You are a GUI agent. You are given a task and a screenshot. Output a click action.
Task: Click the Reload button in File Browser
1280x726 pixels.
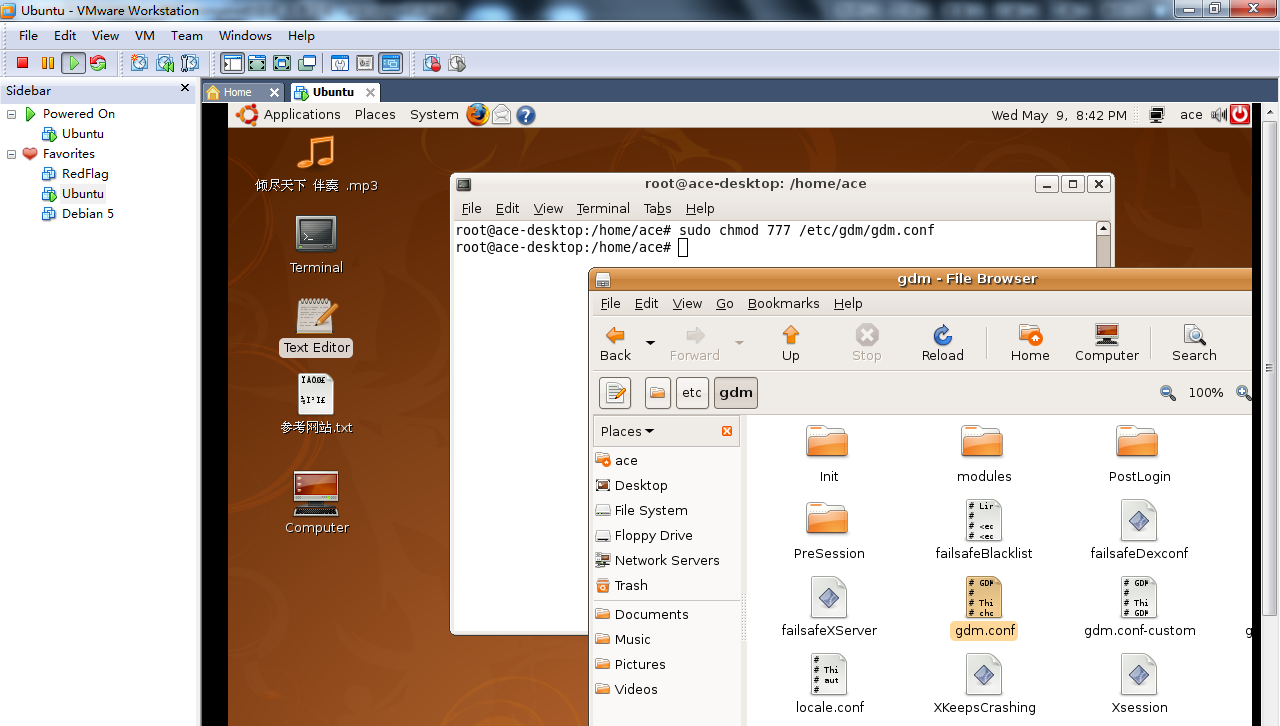[x=942, y=343]
